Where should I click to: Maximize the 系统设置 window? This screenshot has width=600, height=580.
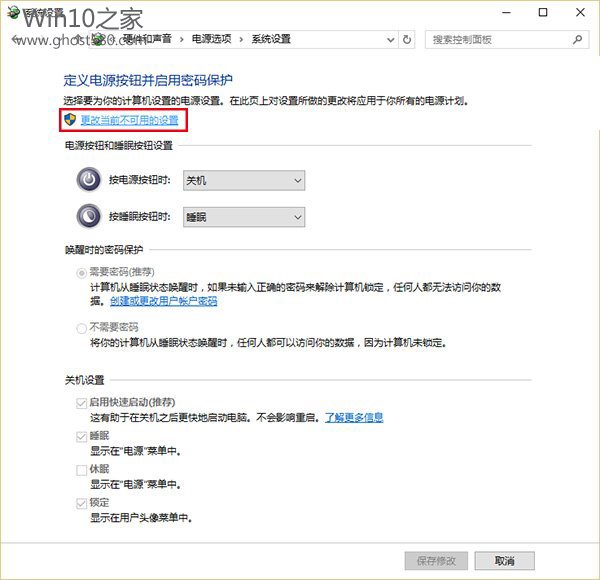543,13
